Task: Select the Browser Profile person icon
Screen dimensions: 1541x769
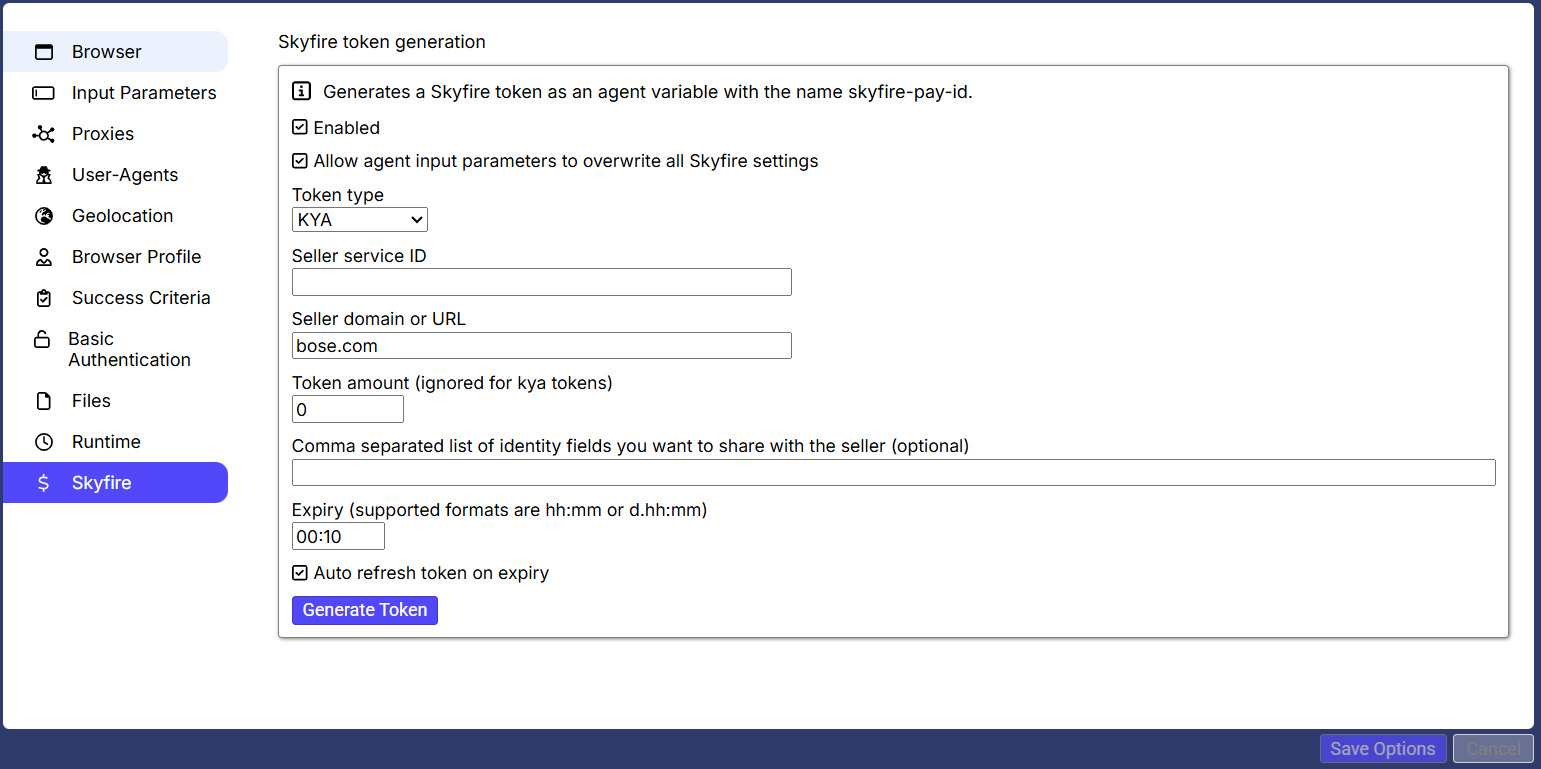Action: click(44, 256)
